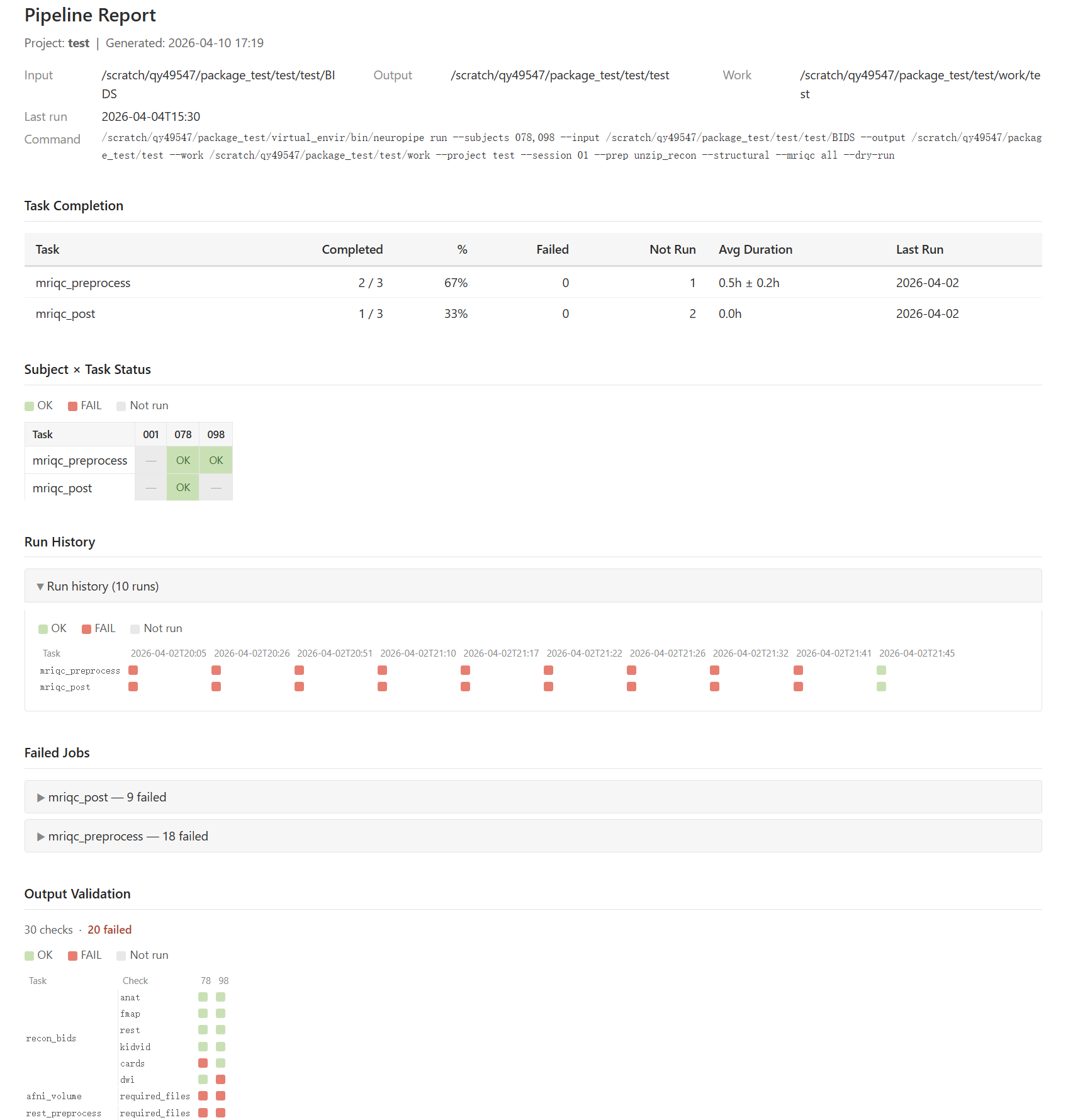Click the green anat check square for subject 78
This screenshot has height=1120, width=1068.
tap(203, 997)
